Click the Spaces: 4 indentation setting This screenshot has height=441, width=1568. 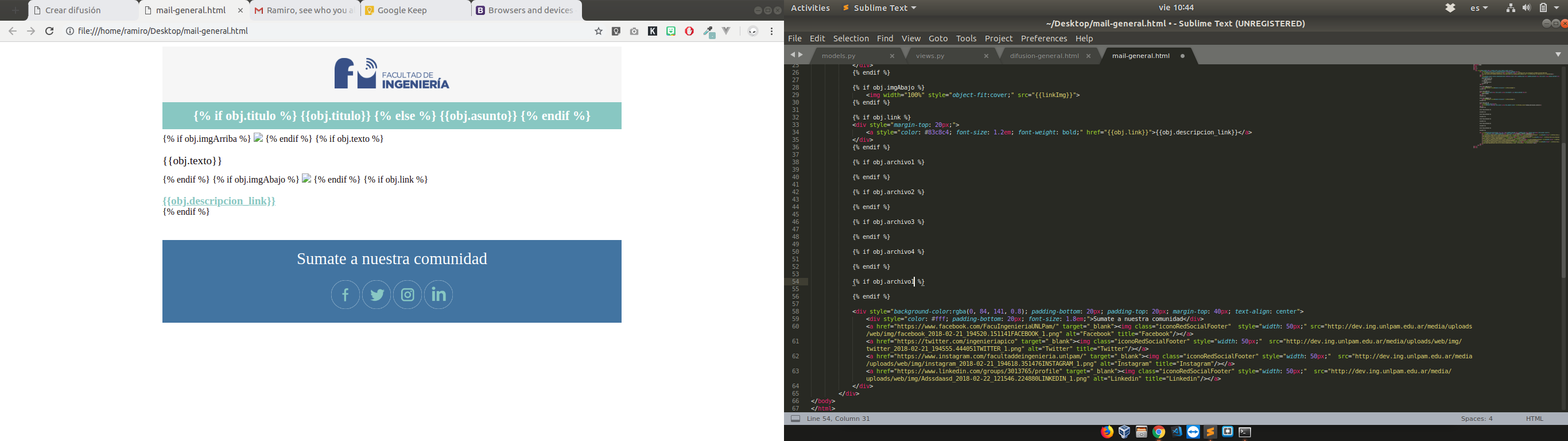[x=1477, y=419]
